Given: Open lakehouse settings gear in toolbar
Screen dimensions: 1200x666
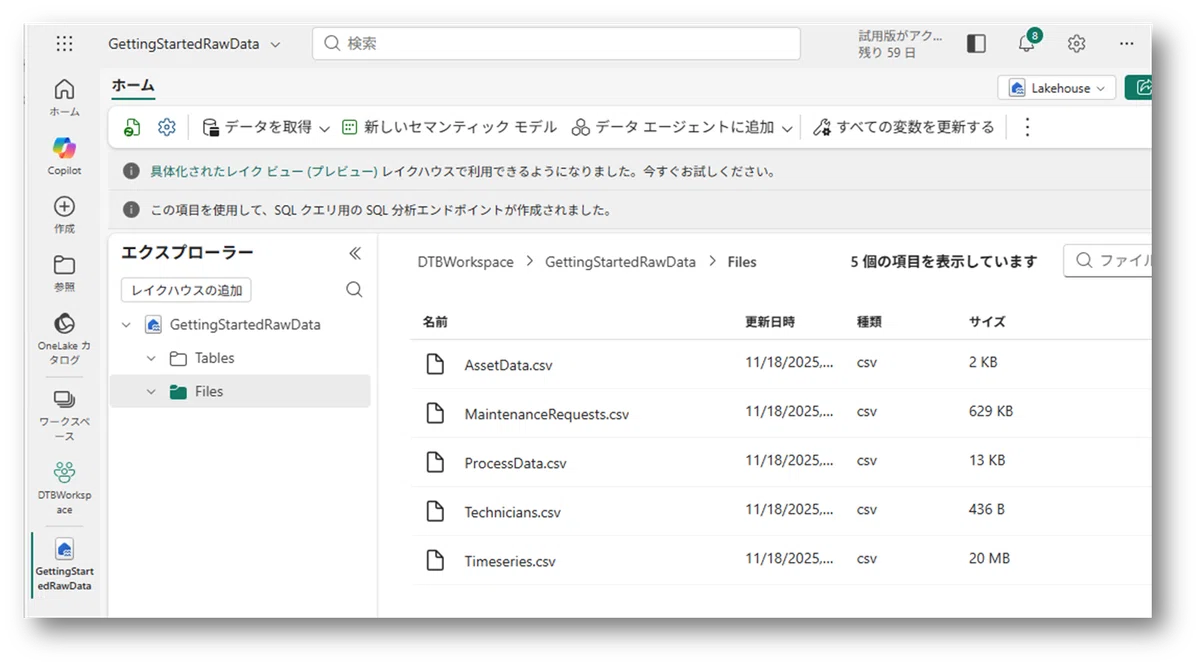Looking at the screenshot, I should (167, 127).
